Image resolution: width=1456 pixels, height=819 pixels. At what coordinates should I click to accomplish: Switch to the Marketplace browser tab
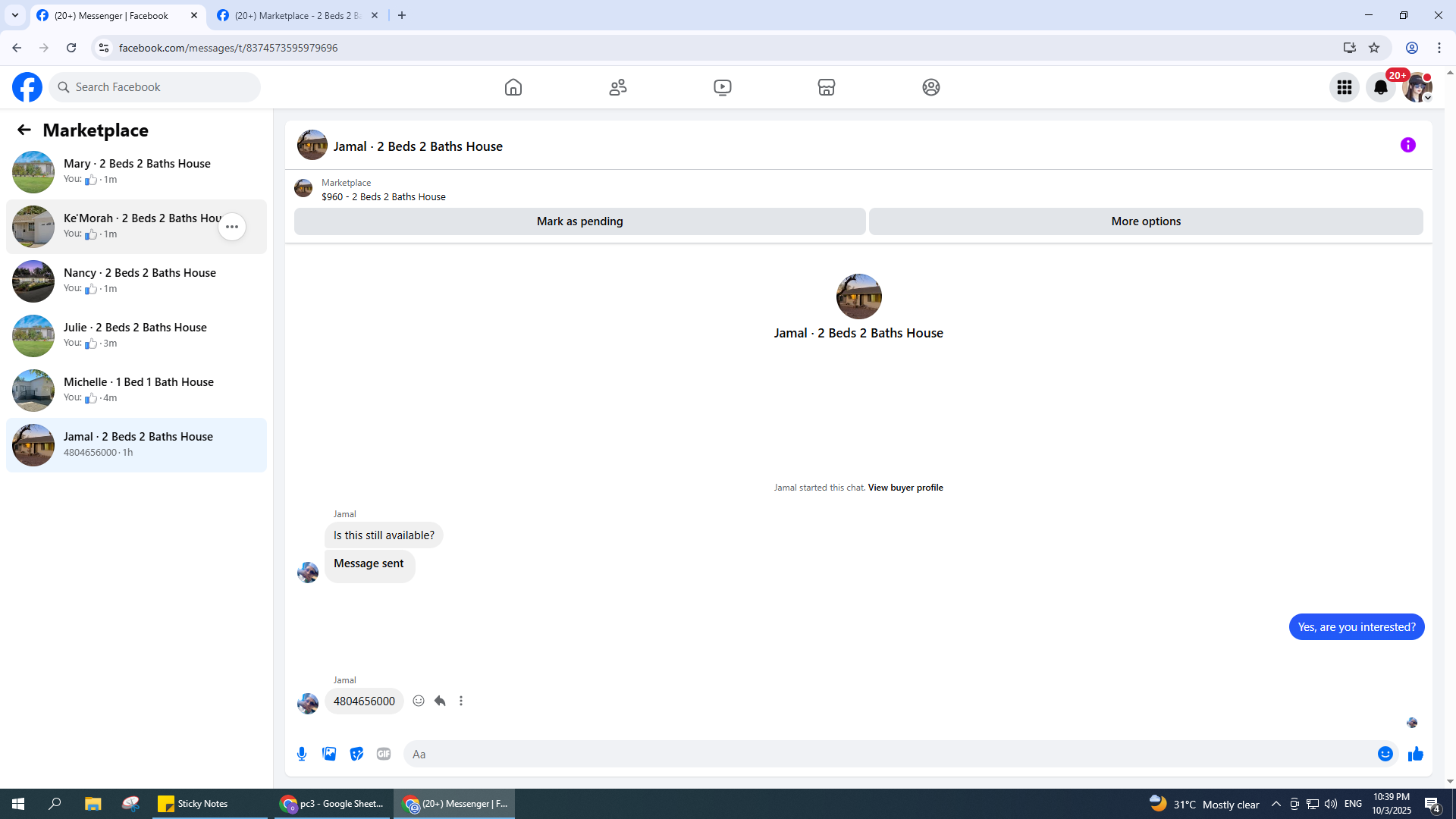coord(296,15)
